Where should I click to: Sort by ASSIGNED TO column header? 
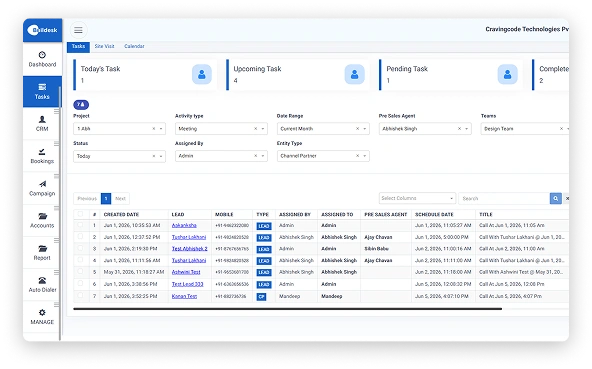[x=337, y=215]
